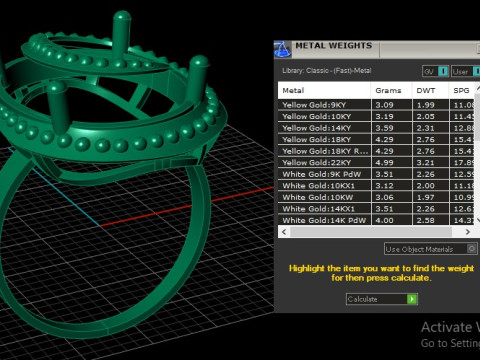
Task: Click the DWT value for Yellow Gold:18KY R...
Action: click(x=430, y=151)
